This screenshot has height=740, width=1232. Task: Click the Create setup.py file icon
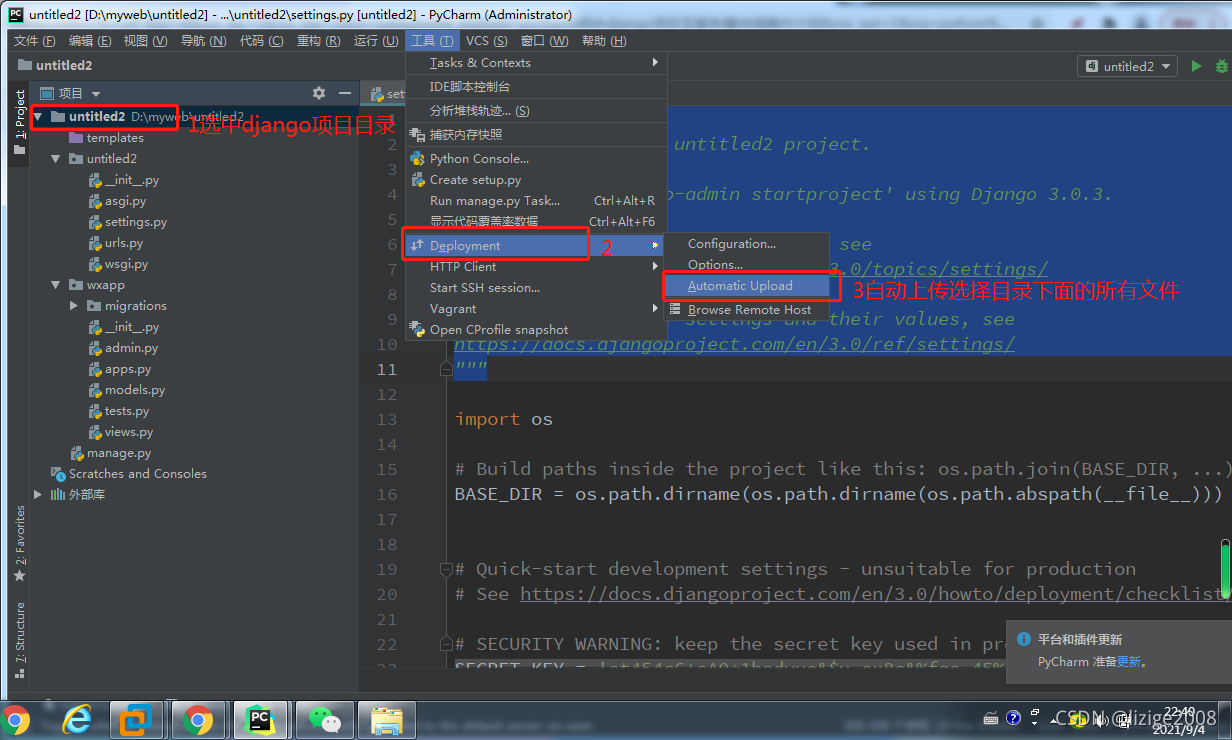point(418,180)
